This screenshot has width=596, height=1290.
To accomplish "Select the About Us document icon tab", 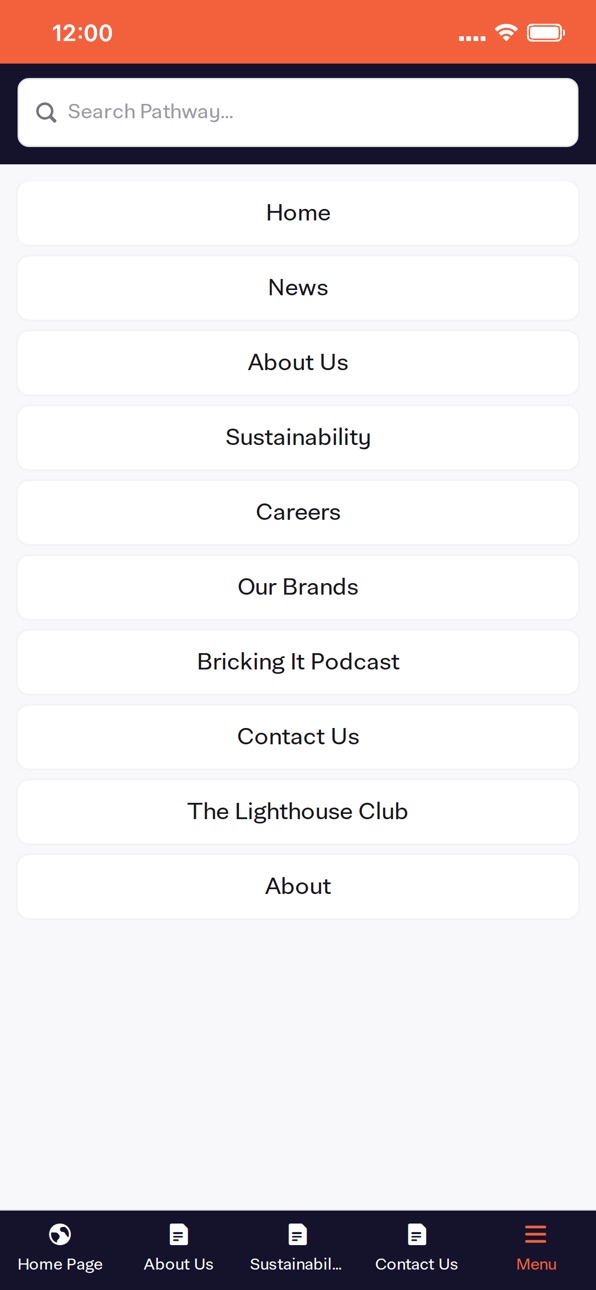I will (178, 1234).
